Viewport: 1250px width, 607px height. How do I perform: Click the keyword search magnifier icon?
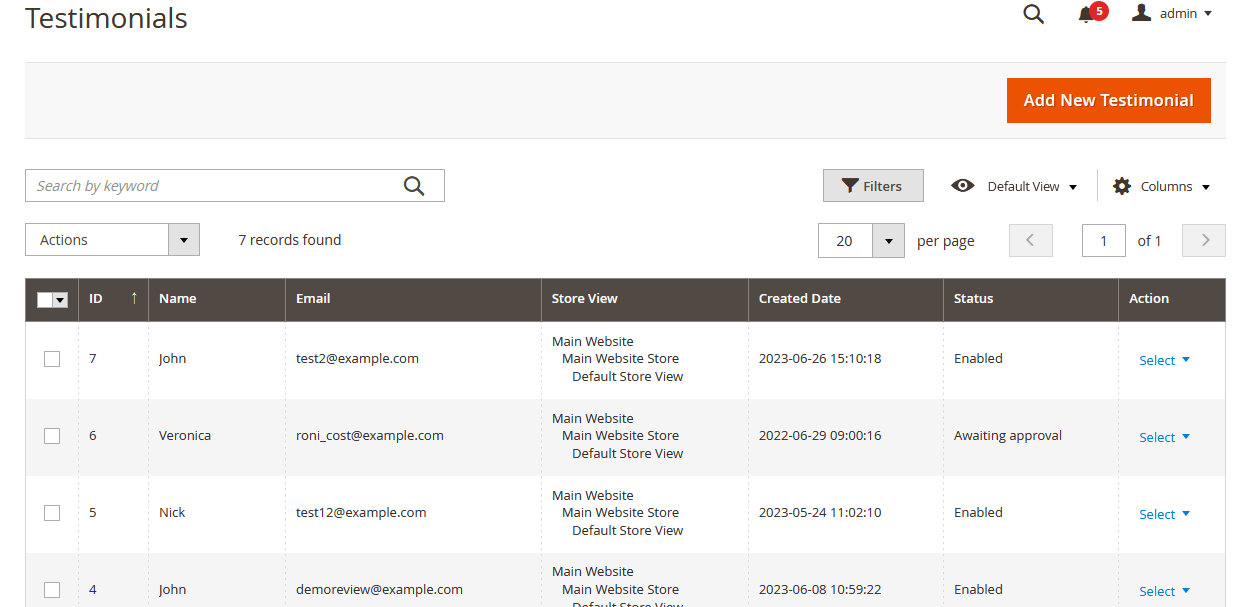[x=414, y=186]
